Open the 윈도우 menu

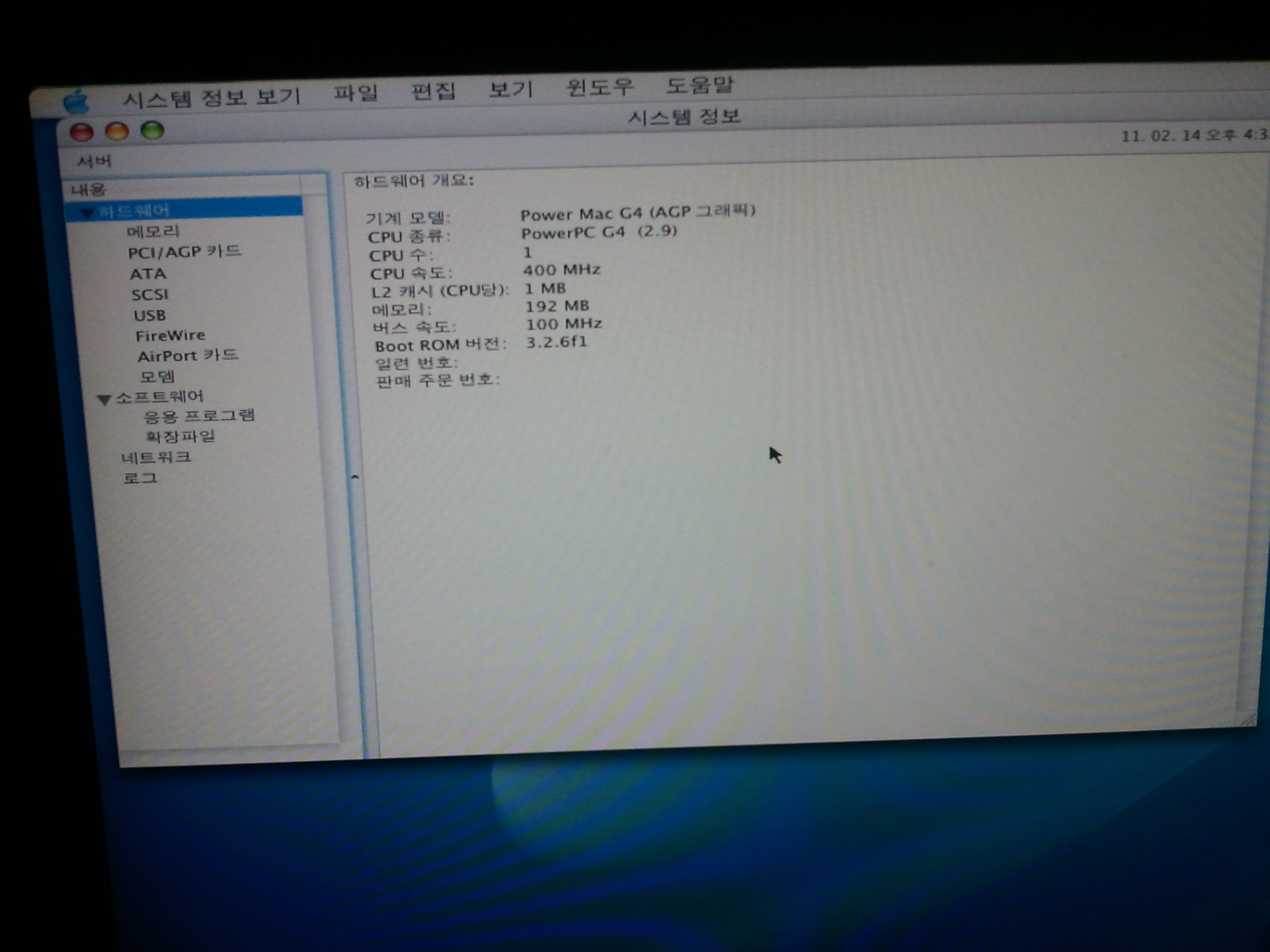click(x=599, y=87)
